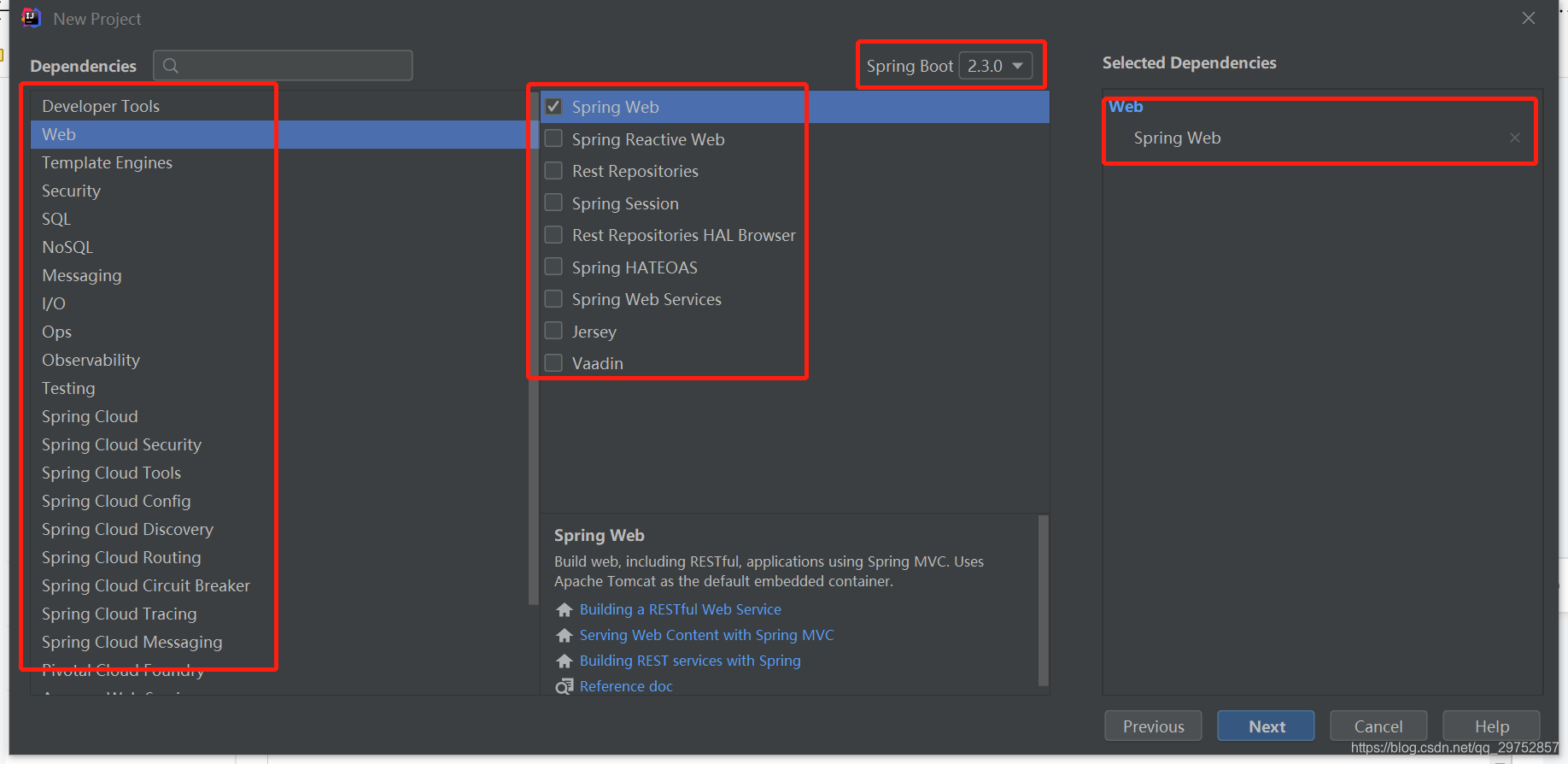Choose the Ops category

pyautogui.click(x=278, y=332)
